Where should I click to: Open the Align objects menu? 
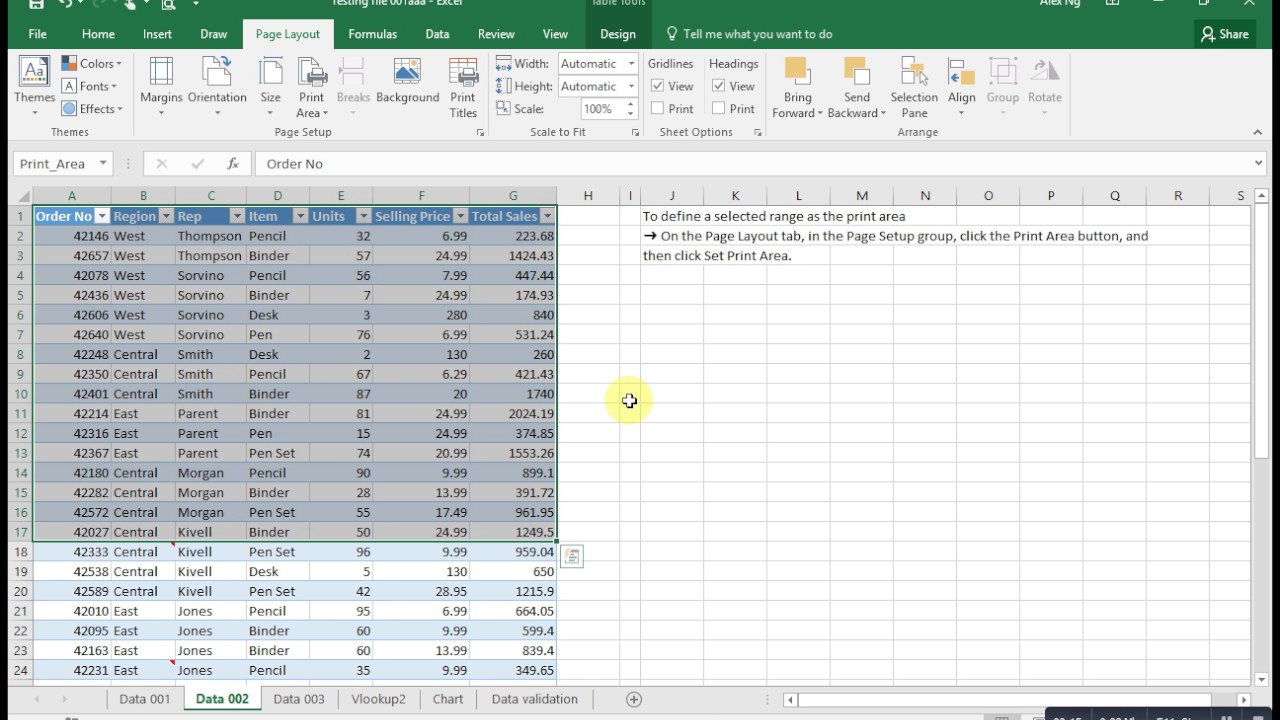click(962, 86)
